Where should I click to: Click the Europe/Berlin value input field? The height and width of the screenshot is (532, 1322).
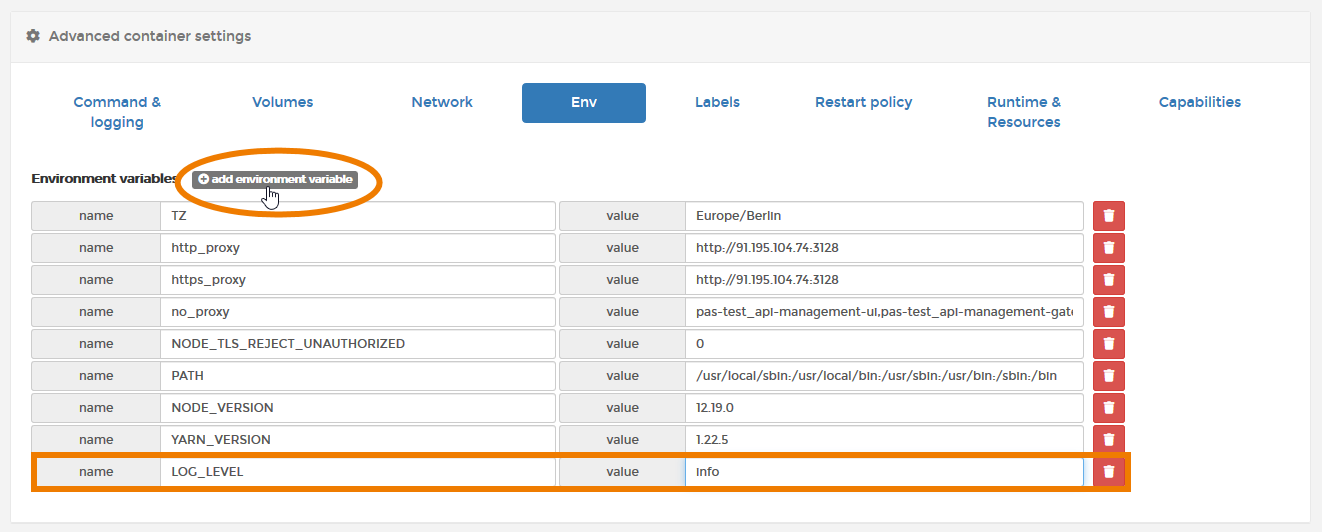click(x=884, y=216)
